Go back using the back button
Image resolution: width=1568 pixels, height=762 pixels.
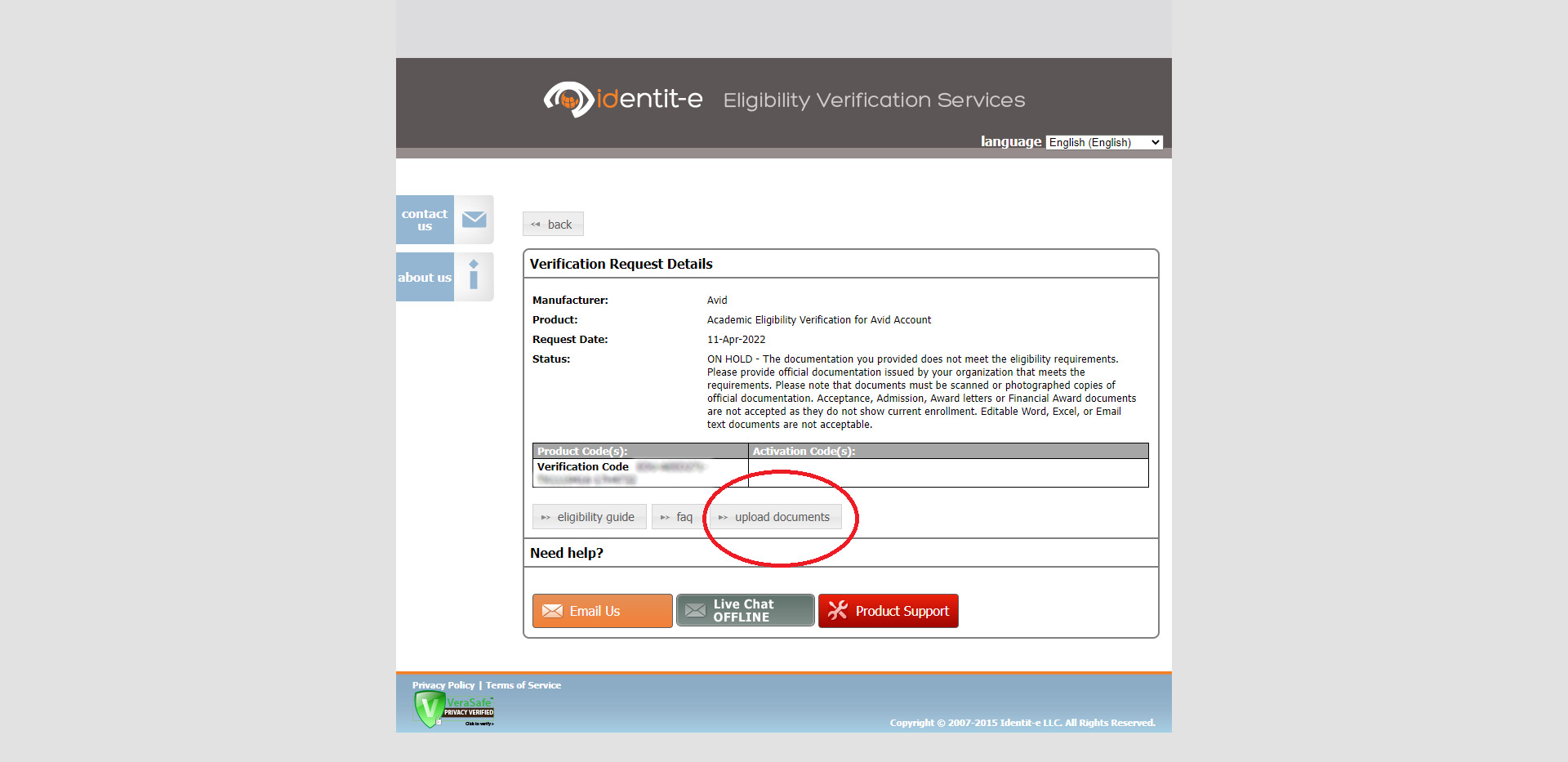tap(553, 224)
